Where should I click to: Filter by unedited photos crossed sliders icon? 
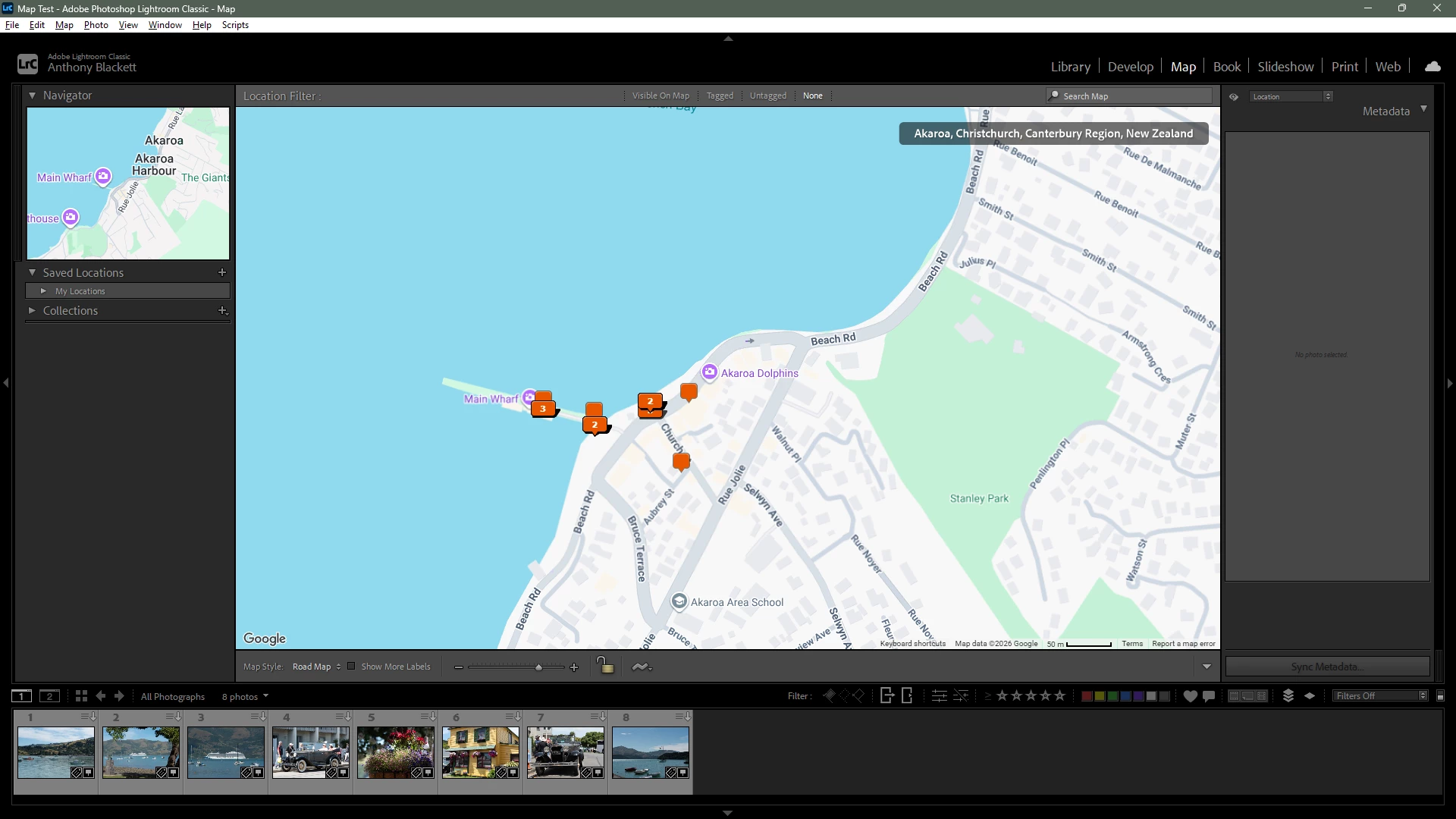point(961,695)
